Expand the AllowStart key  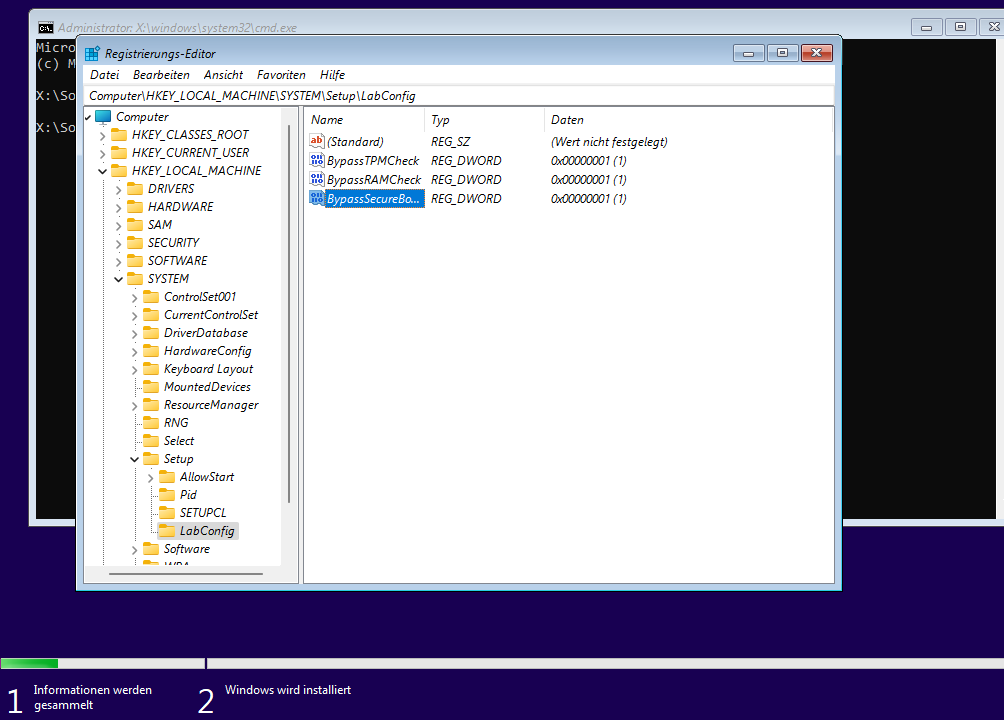(x=150, y=478)
